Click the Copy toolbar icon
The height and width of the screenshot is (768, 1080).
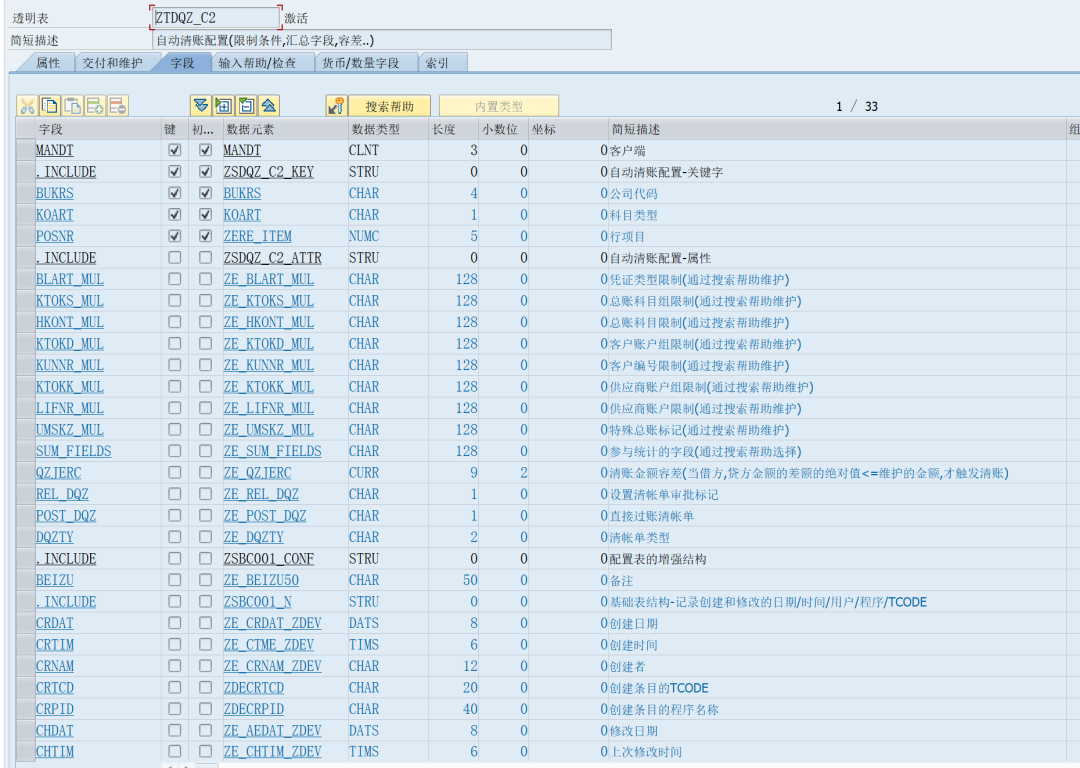point(50,106)
